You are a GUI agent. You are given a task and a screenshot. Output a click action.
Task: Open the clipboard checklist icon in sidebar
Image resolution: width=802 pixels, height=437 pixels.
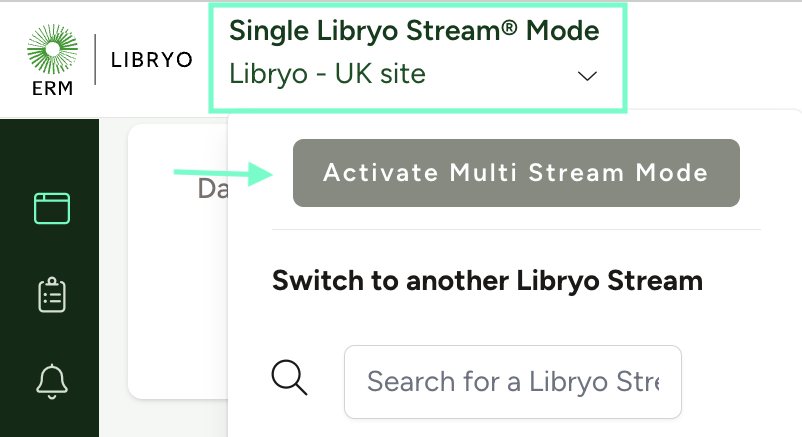click(51, 295)
